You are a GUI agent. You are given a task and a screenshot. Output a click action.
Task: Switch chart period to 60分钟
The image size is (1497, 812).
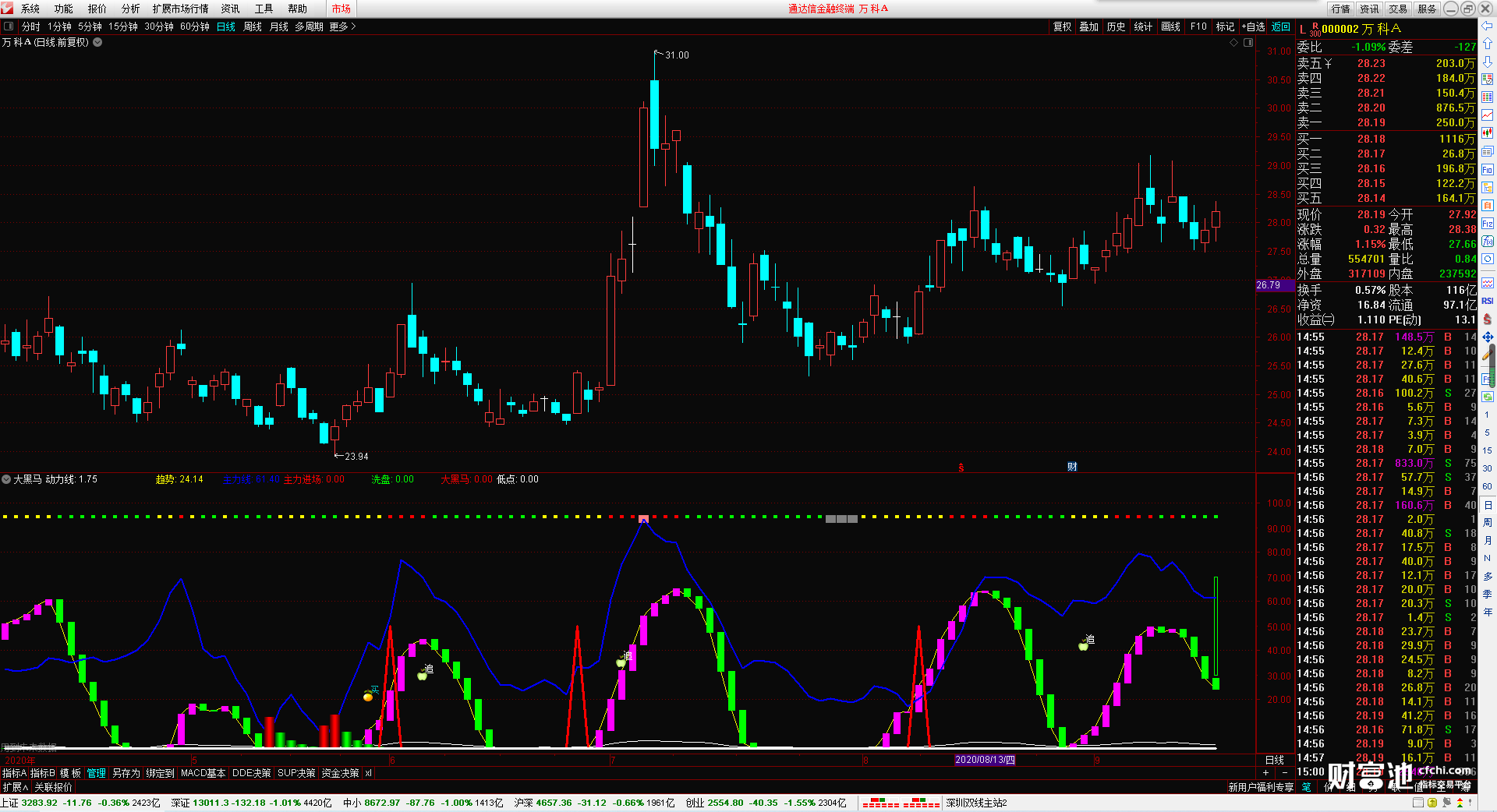tap(195, 26)
